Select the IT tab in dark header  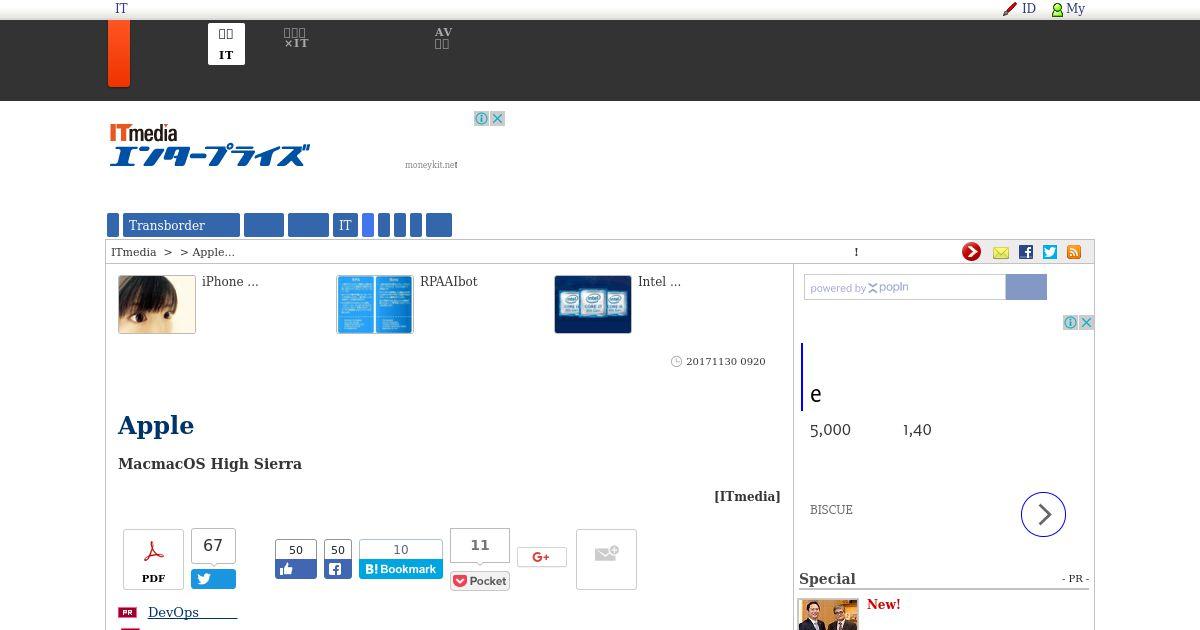[226, 44]
